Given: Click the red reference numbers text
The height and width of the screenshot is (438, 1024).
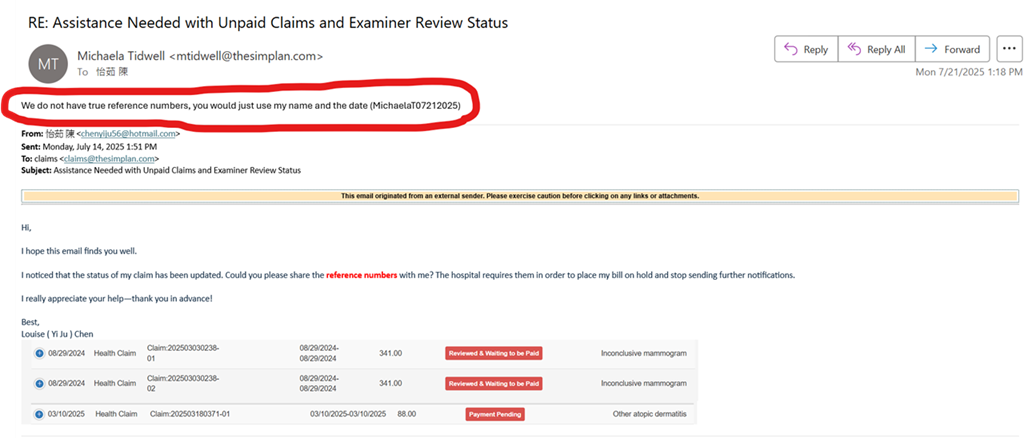Looking at the screenshot, I should [361, 274].
